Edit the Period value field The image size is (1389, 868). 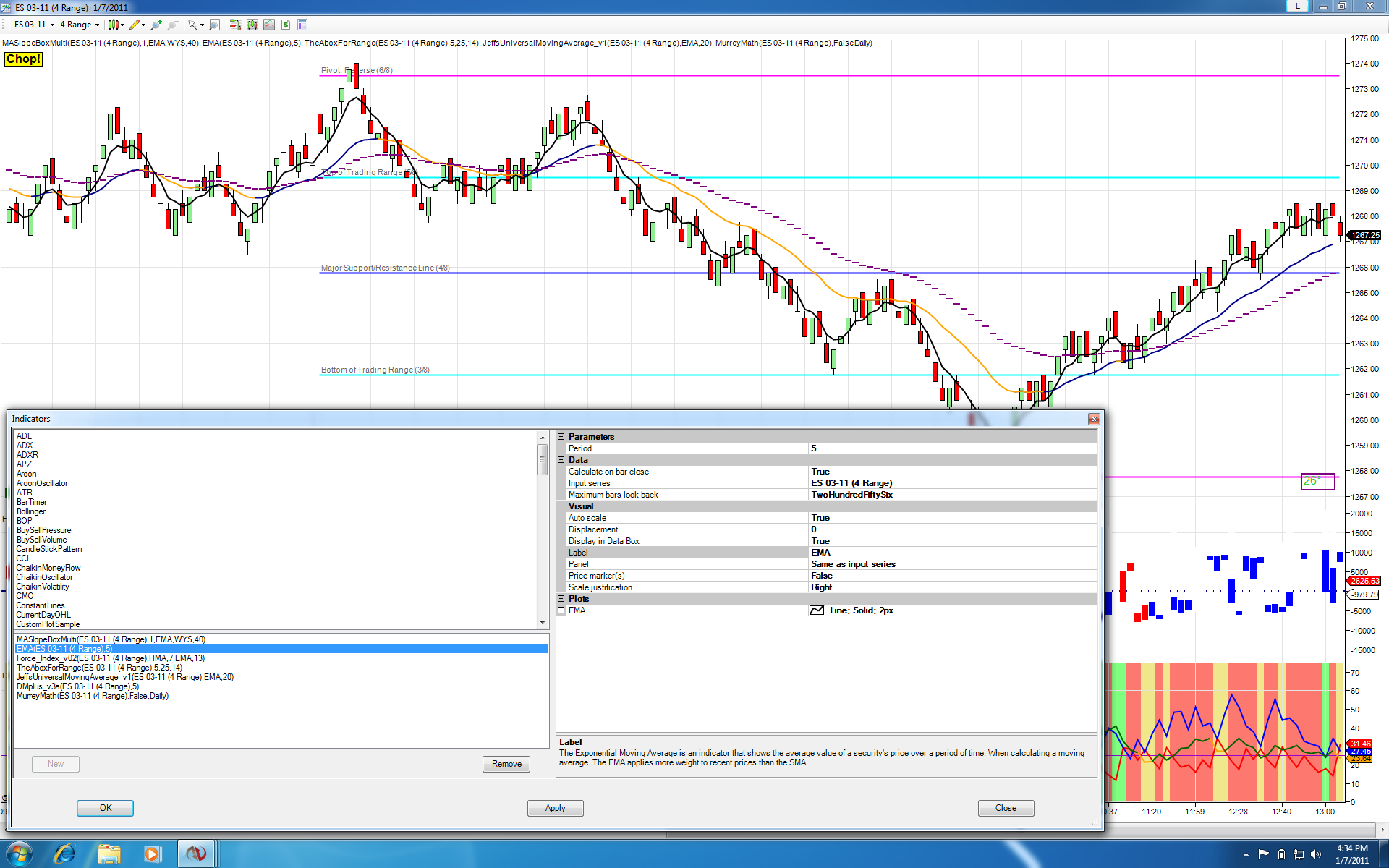click(x=952, y=448)
